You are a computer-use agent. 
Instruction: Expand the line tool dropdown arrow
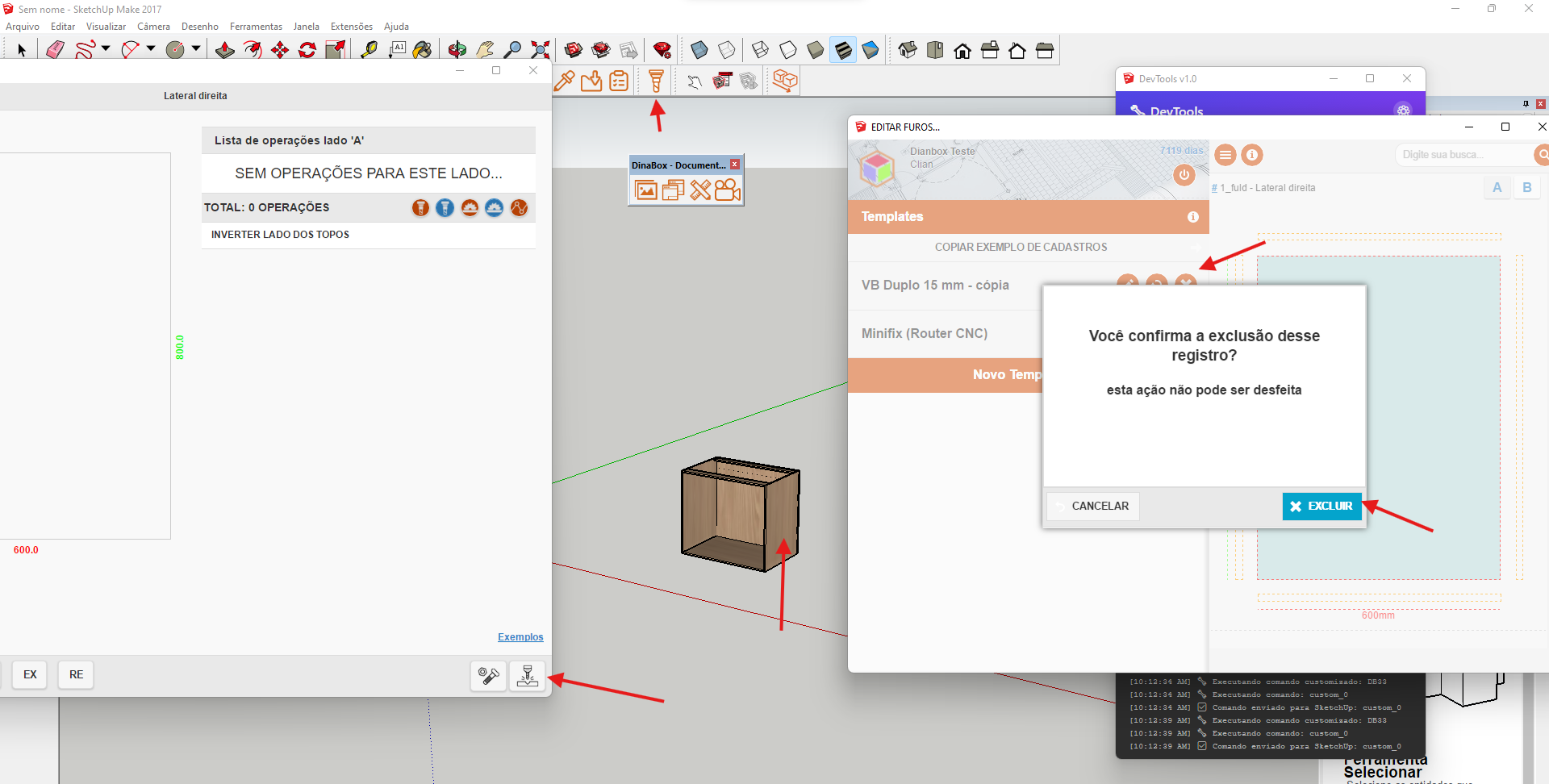coord(106,49)
